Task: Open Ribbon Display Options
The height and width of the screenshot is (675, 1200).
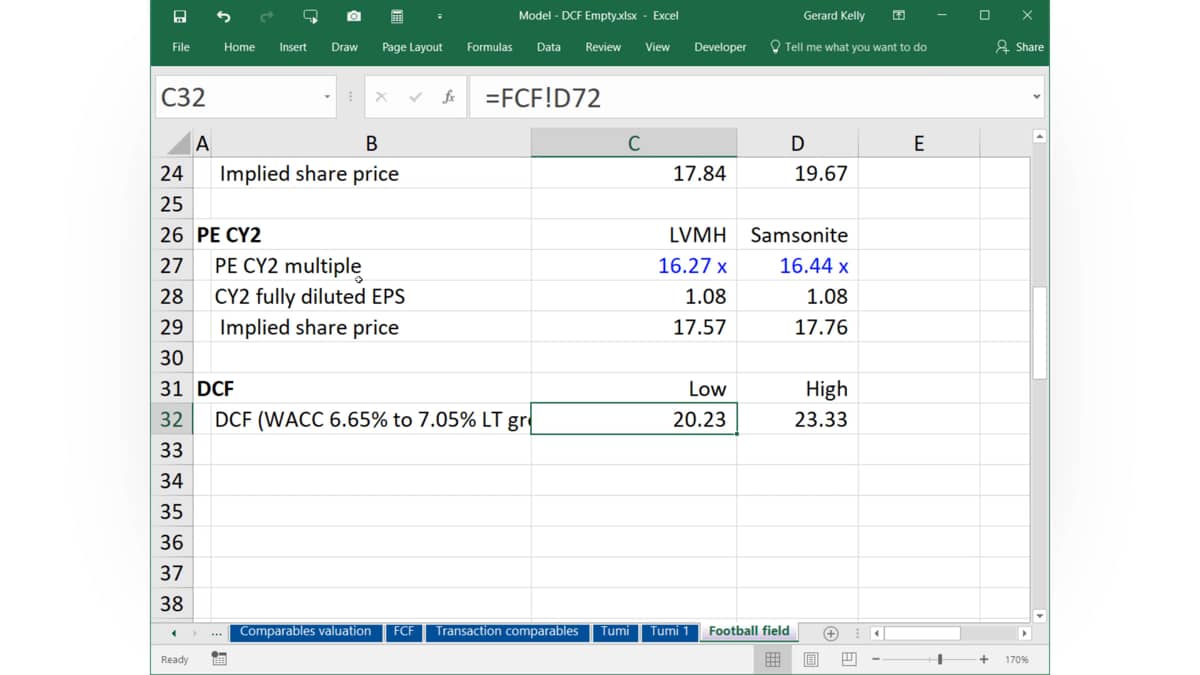Action: [x=899, y=16]
